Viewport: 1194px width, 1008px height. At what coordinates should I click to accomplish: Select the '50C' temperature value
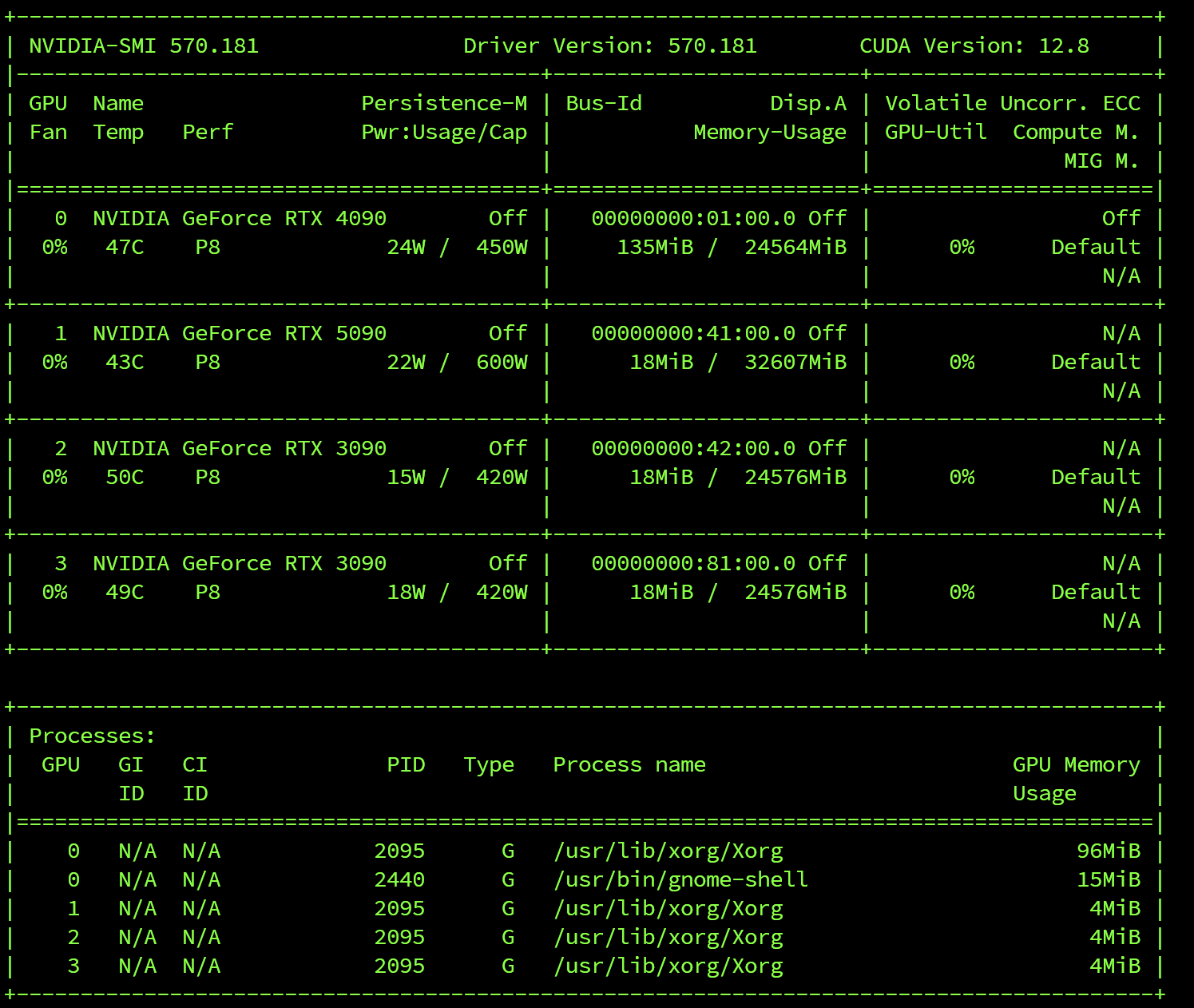click(x=125, y=477)
